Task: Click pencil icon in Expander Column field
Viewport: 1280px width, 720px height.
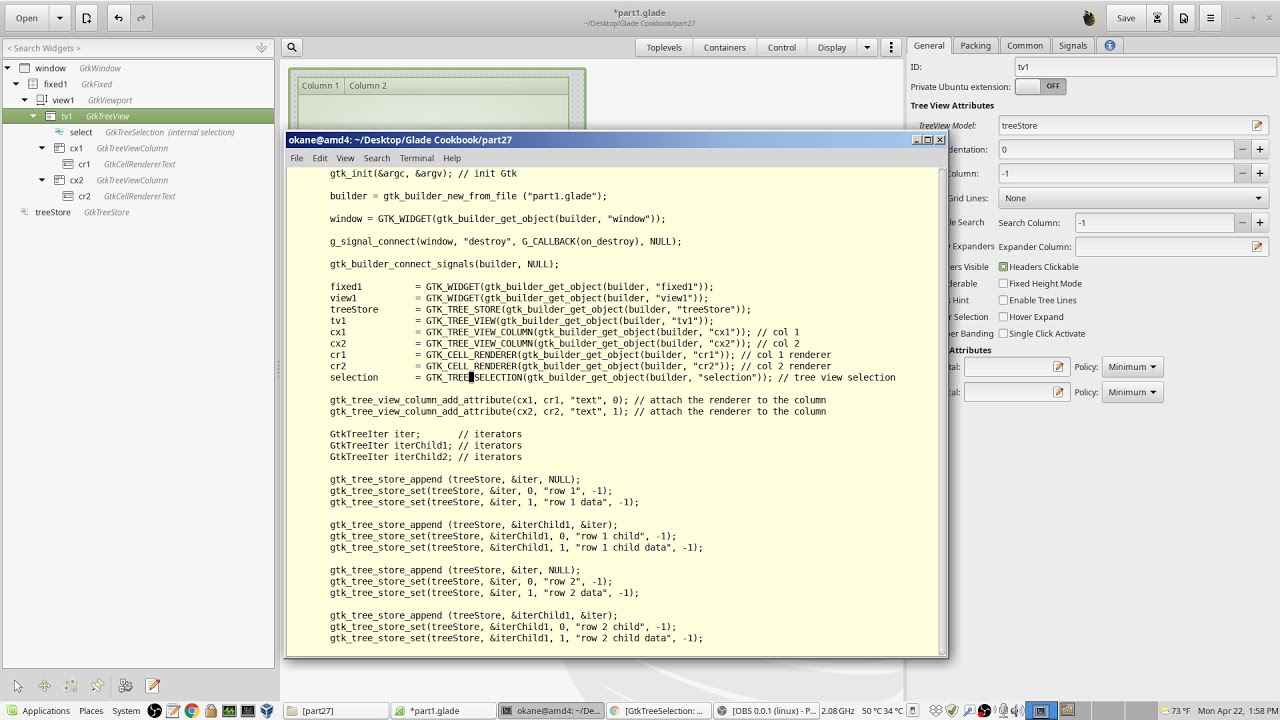Action: point(1257,247)
